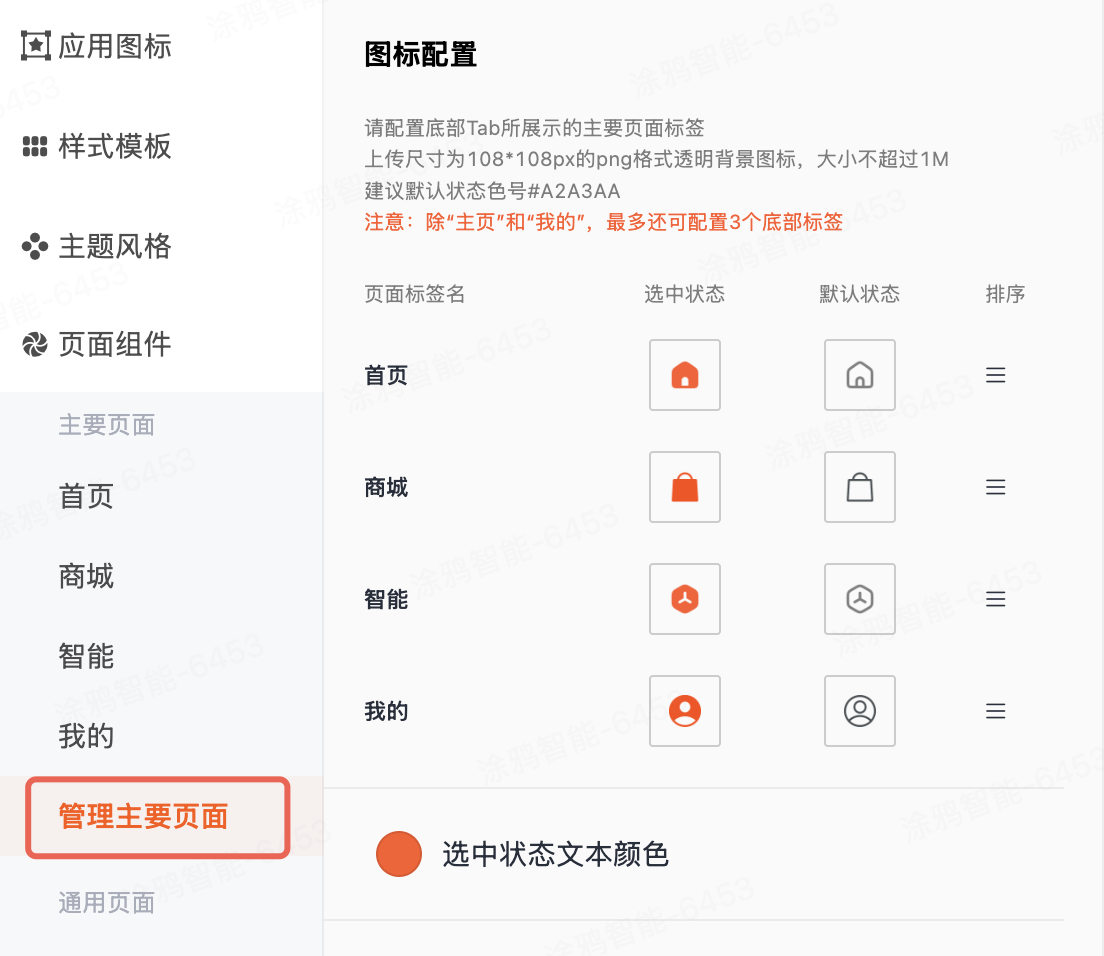The height and width of the screenshot is (956, 1104).
Task: Click the pinwheel icon beside 页面组件
Action: click(x=33, y=344)
